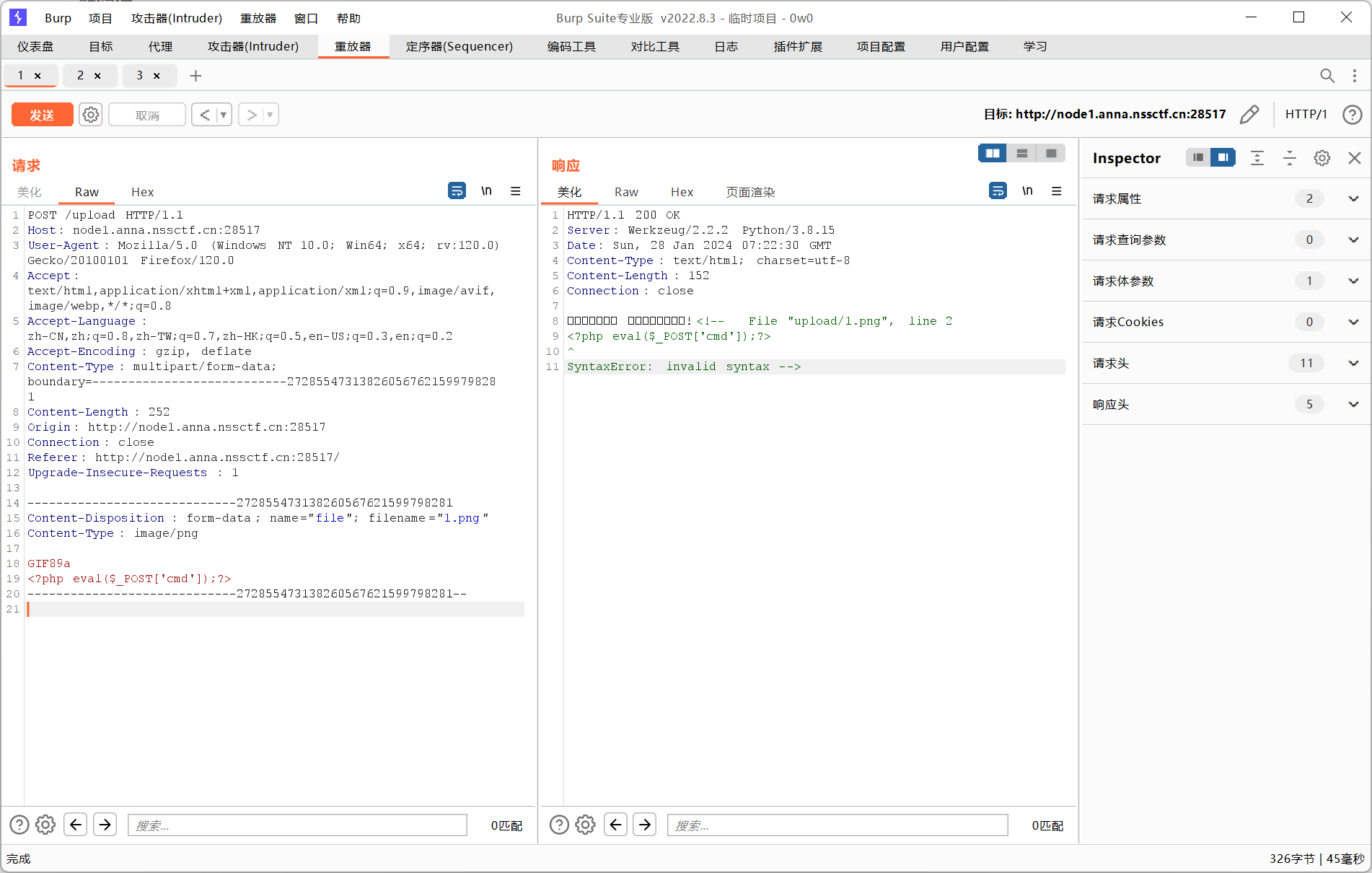The height and width of the screenshot is (873, 1372).
Task: Open response panel hamburger menu
Action: point(1057,191)
